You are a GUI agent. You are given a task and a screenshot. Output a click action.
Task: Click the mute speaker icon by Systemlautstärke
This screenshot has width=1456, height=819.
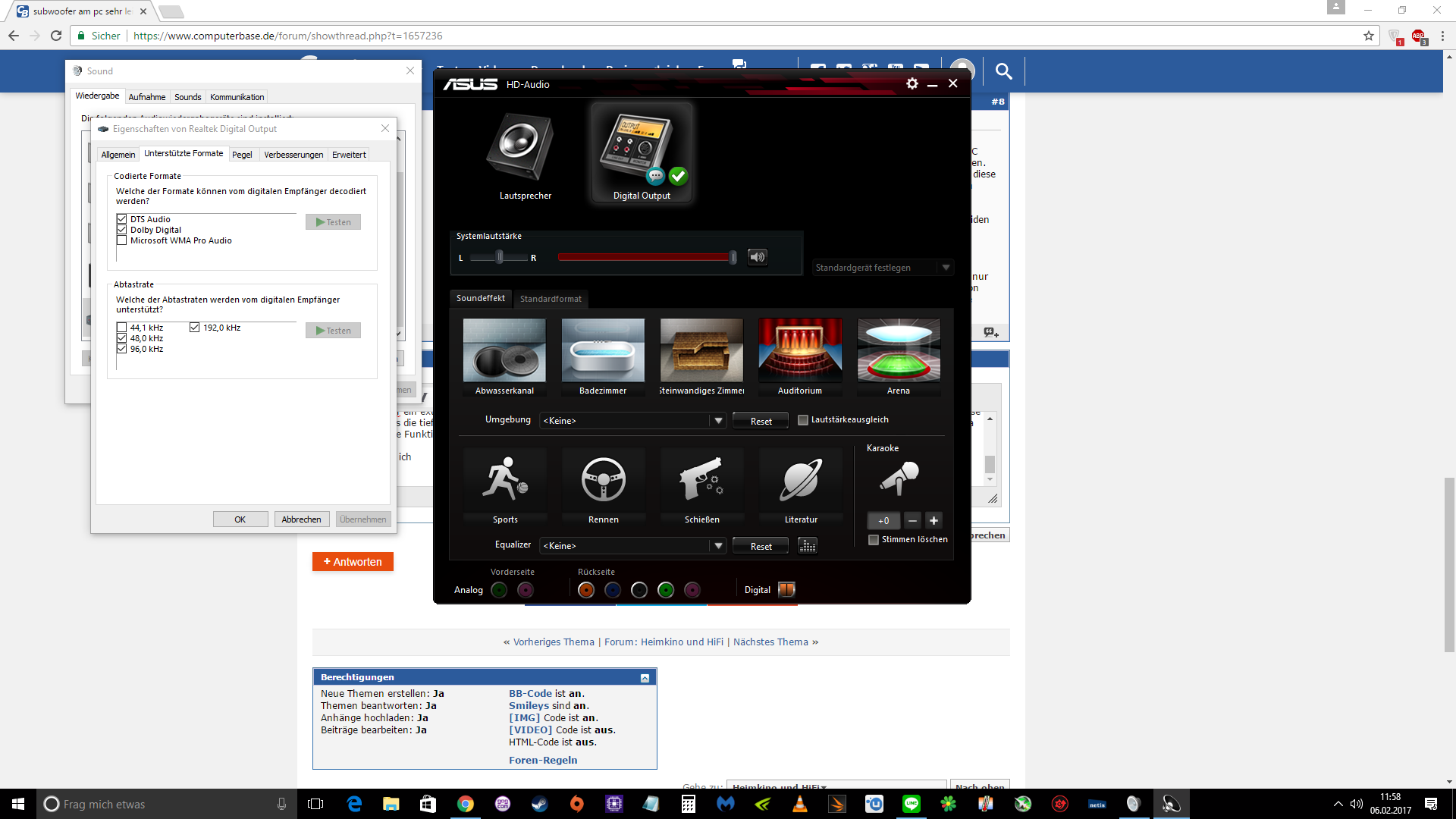(757, 257)
